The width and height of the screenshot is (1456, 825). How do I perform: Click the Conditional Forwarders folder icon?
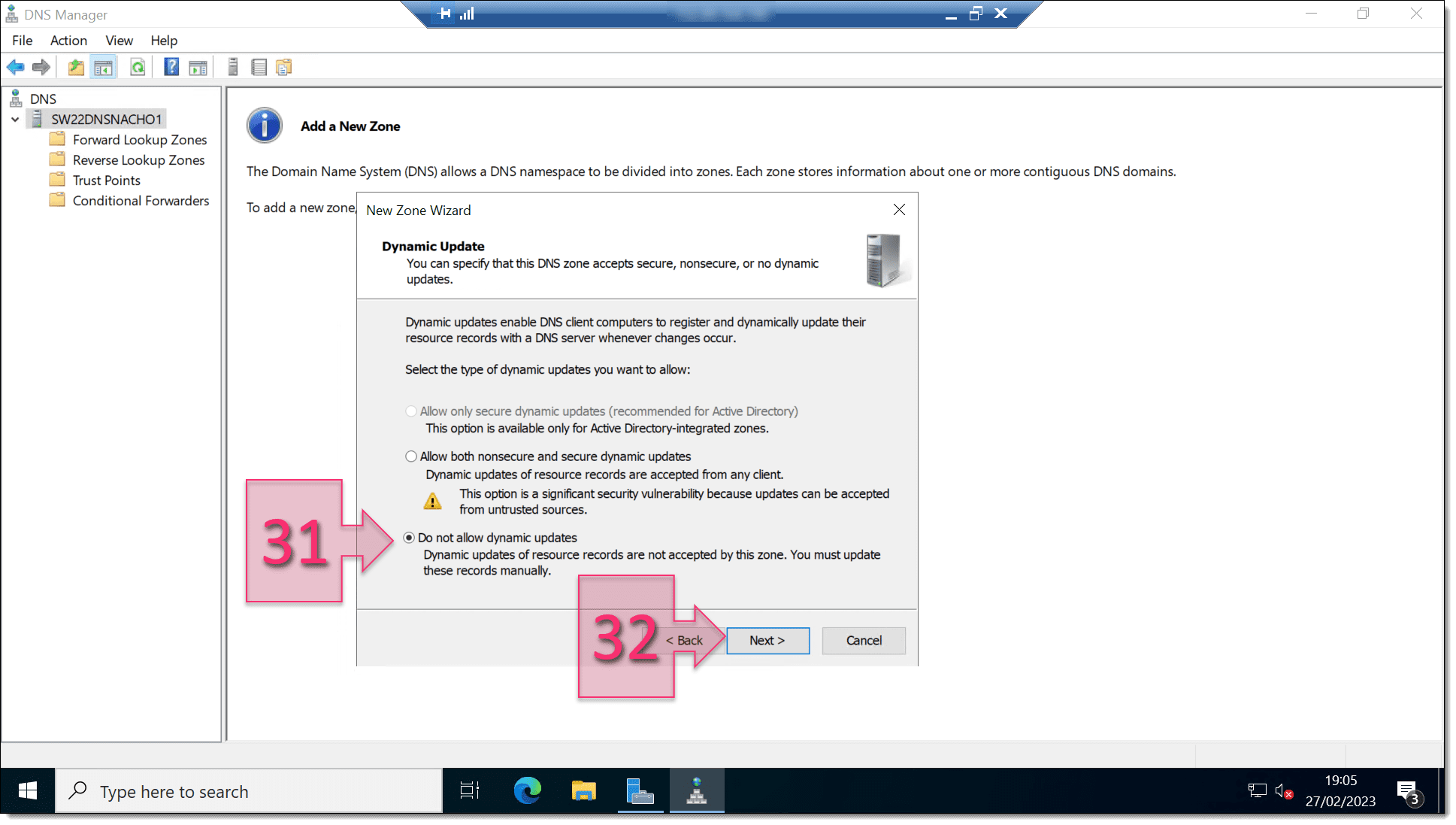point(58,200)
